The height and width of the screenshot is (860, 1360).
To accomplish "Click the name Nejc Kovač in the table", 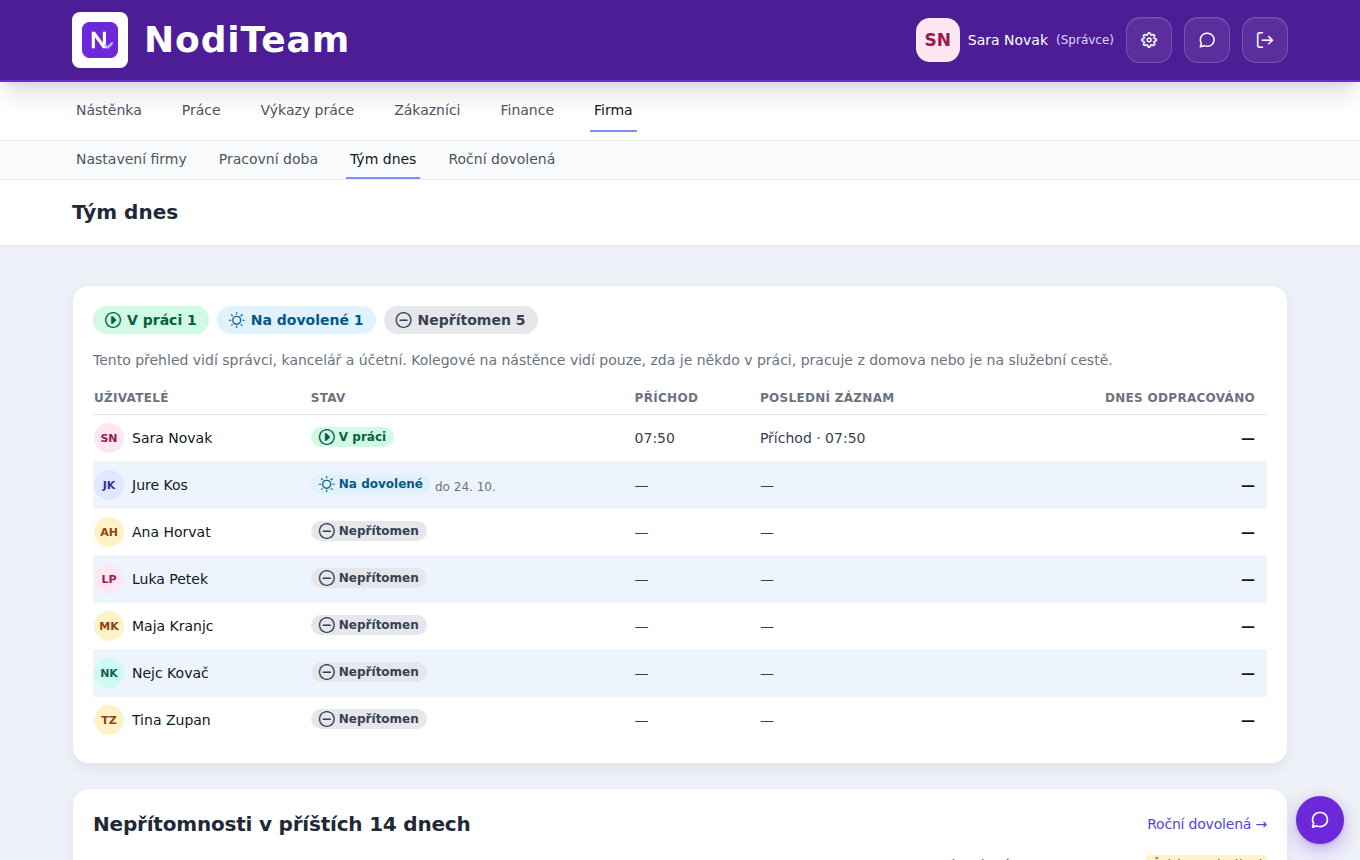I will point(170,673).
